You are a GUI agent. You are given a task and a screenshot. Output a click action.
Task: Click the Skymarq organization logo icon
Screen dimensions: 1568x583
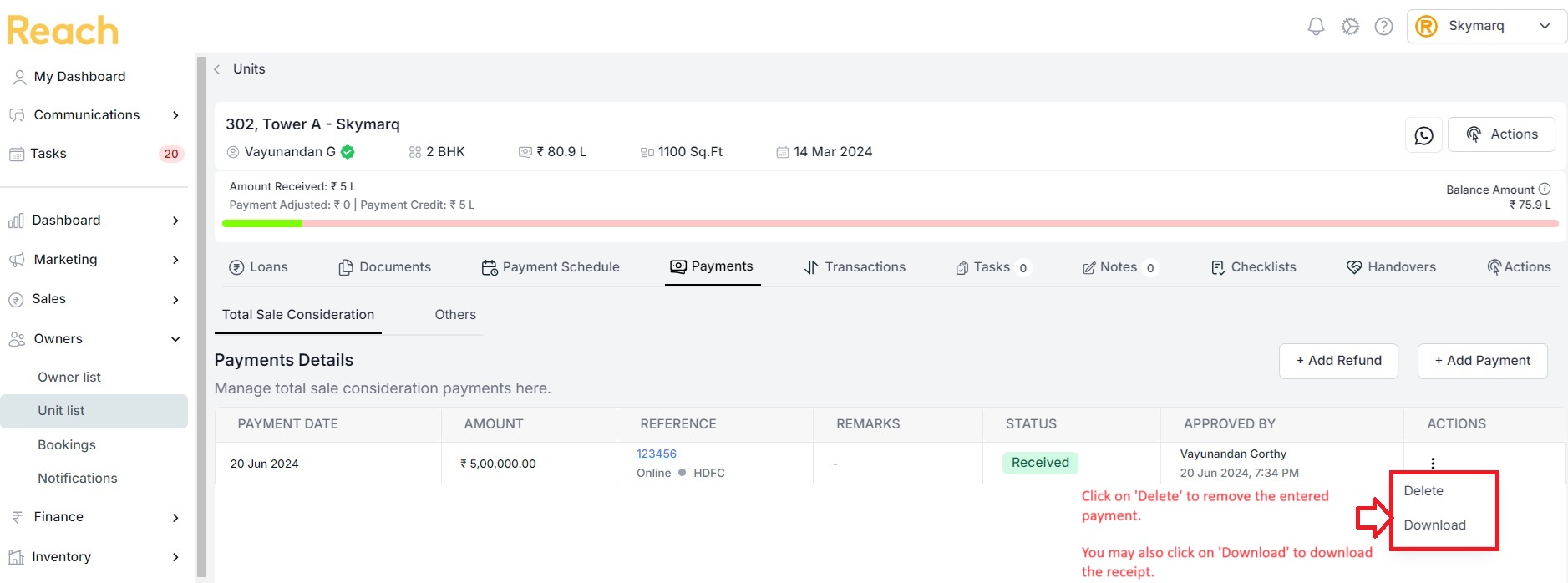1427,26
